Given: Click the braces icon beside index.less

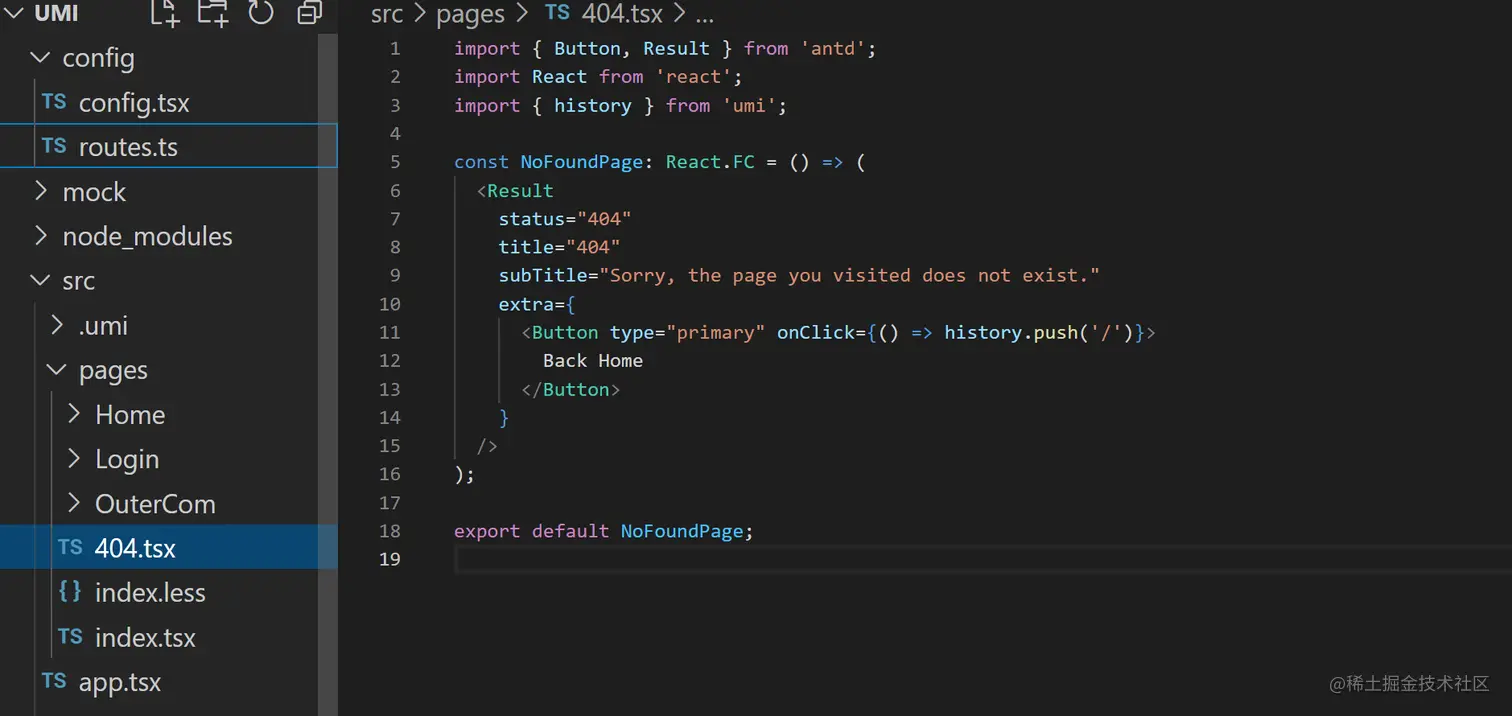Looking at the screenshot, I should 70,592.
